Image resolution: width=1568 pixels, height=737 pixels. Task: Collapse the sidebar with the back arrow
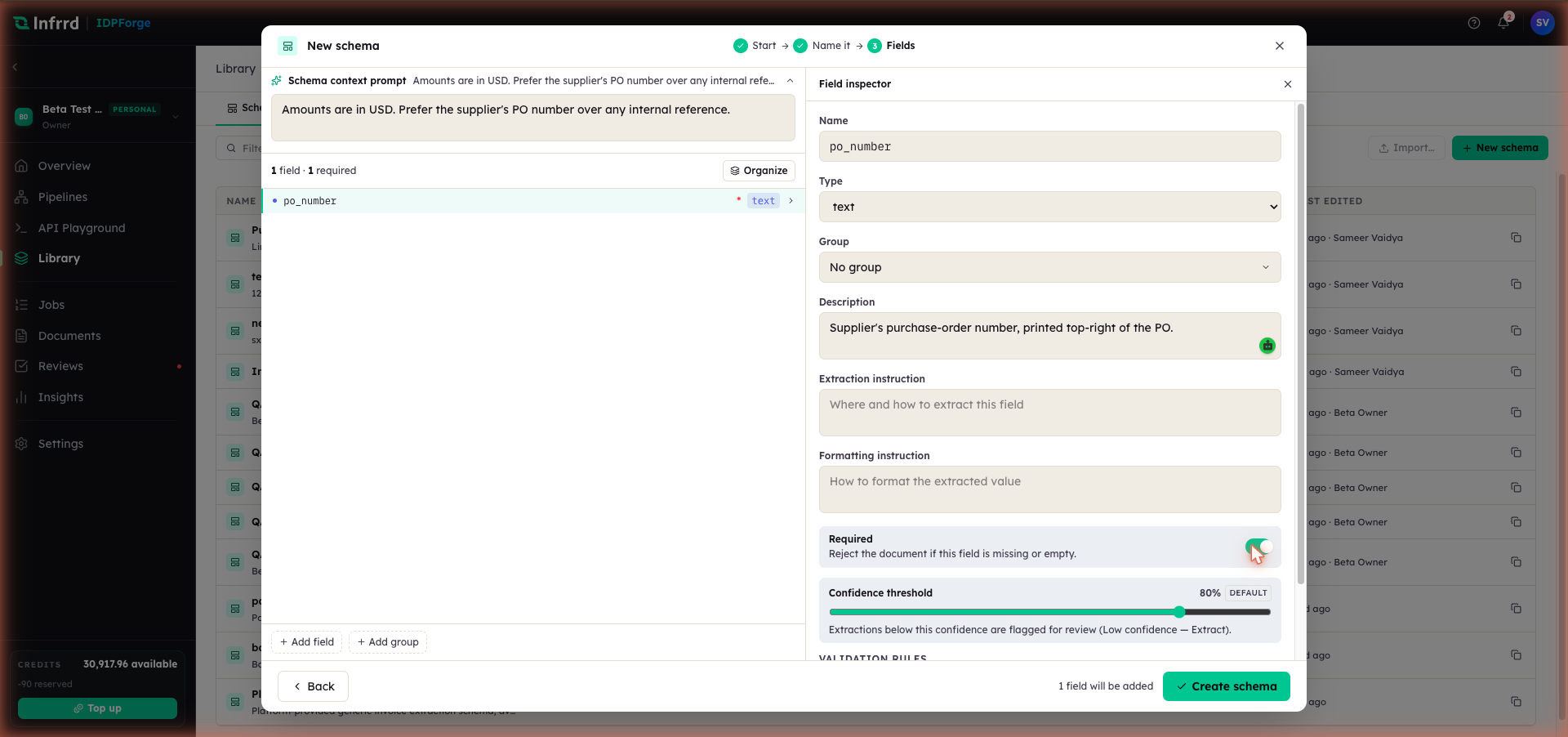(15, 67)
